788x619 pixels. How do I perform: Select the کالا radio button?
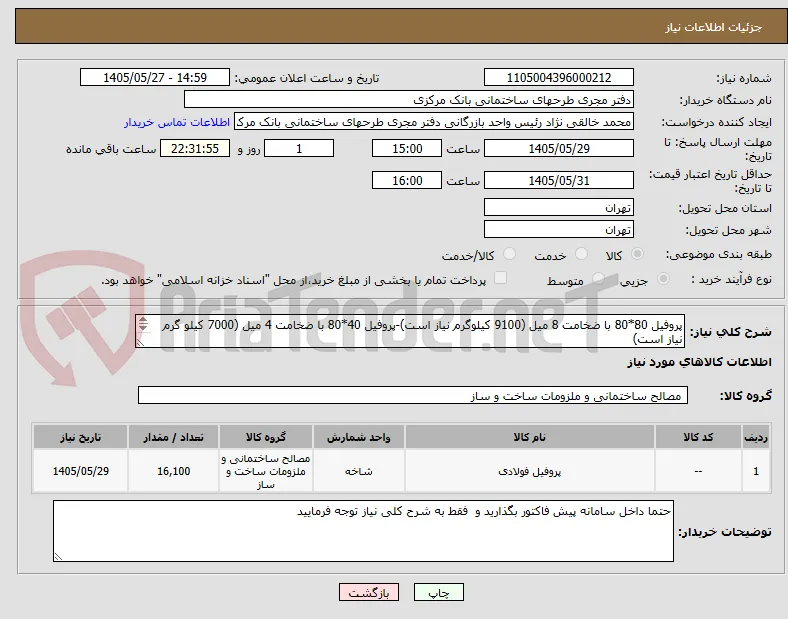point(637,254)
